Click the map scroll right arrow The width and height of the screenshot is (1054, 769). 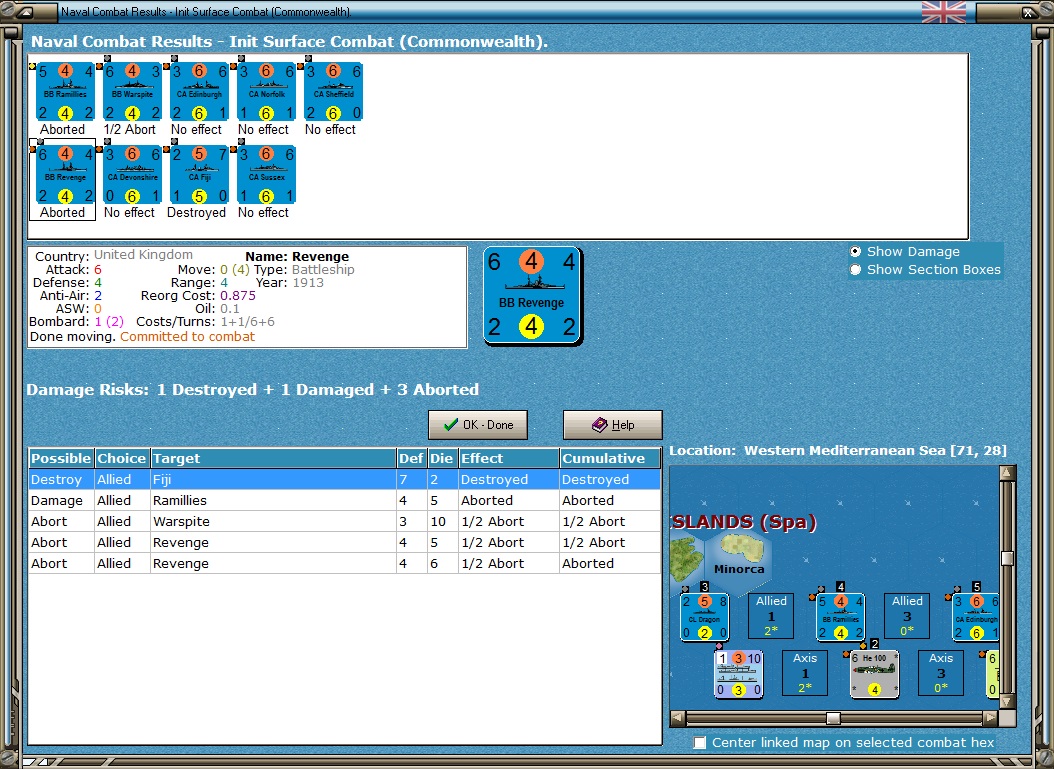[990, 718]
